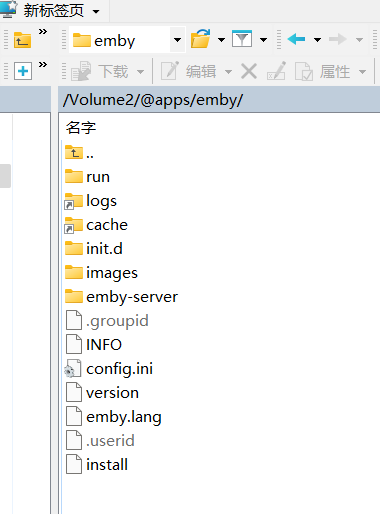Select the parent directory '..' entry
Screen dimensions: 380x514
click(x=79, y=153)
